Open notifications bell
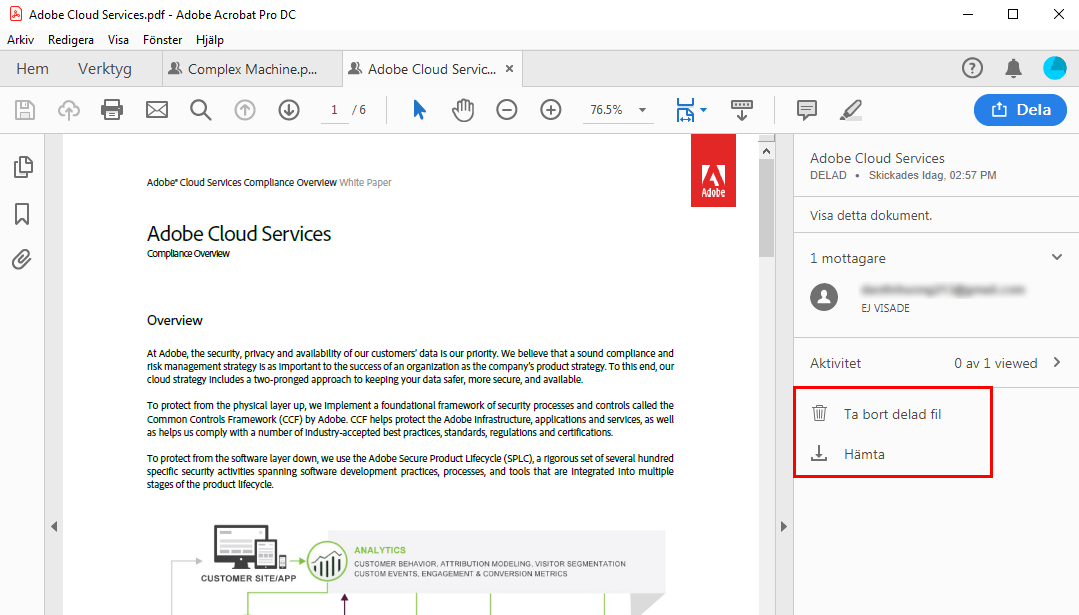The image size is (1079, 615). coord(1014,68)
